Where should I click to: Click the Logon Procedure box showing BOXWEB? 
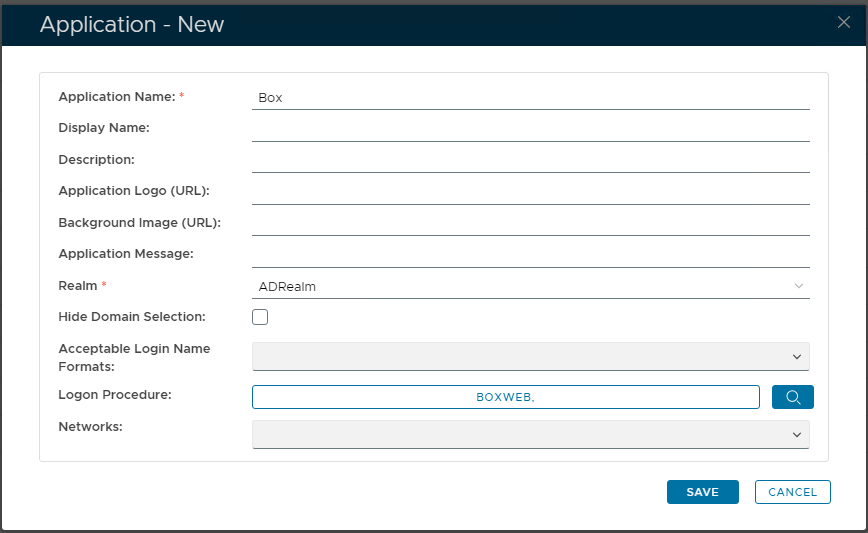pos(505,397)
